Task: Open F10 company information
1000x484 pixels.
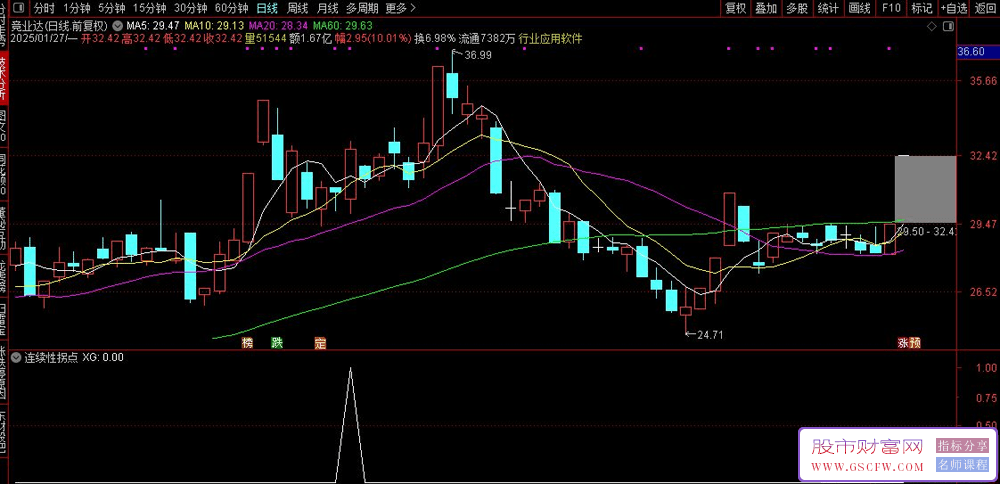Action: [x=891, y=8]
